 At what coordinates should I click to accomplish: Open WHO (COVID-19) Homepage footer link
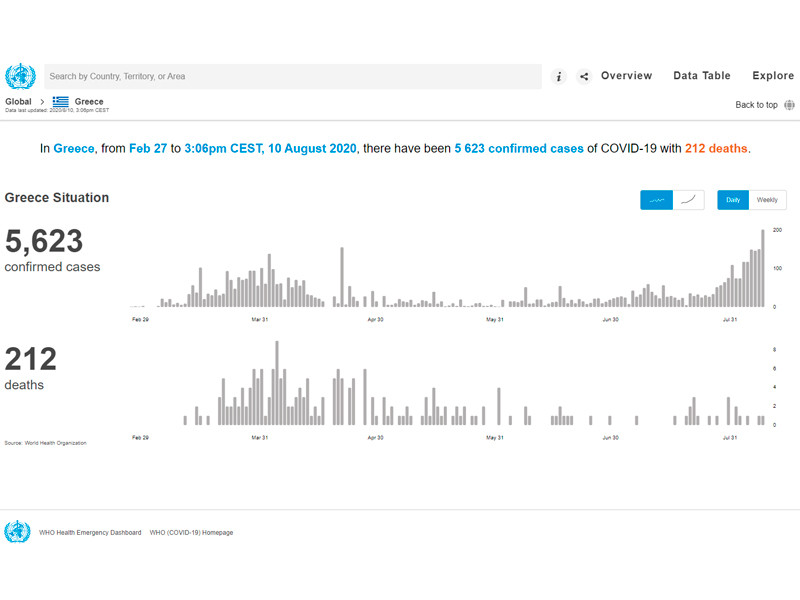pos(191,533)
